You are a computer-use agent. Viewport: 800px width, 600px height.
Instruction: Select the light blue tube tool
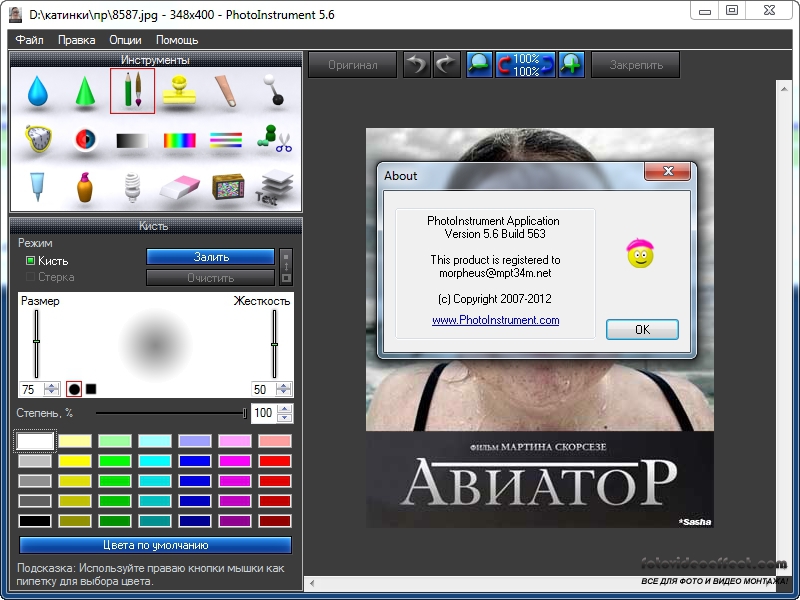click(x=37, y=186)
